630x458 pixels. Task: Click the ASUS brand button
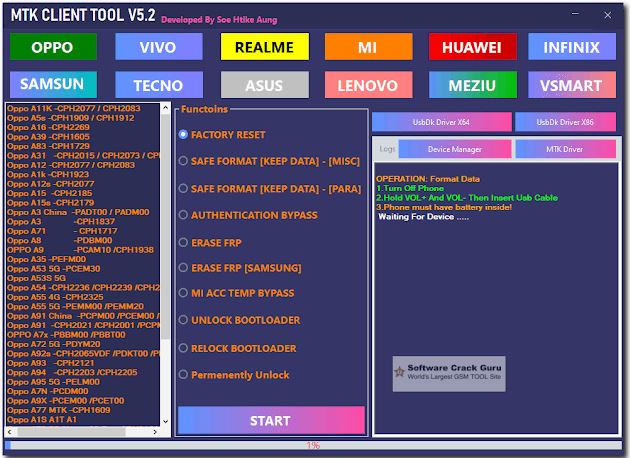(x=265, y=84)
